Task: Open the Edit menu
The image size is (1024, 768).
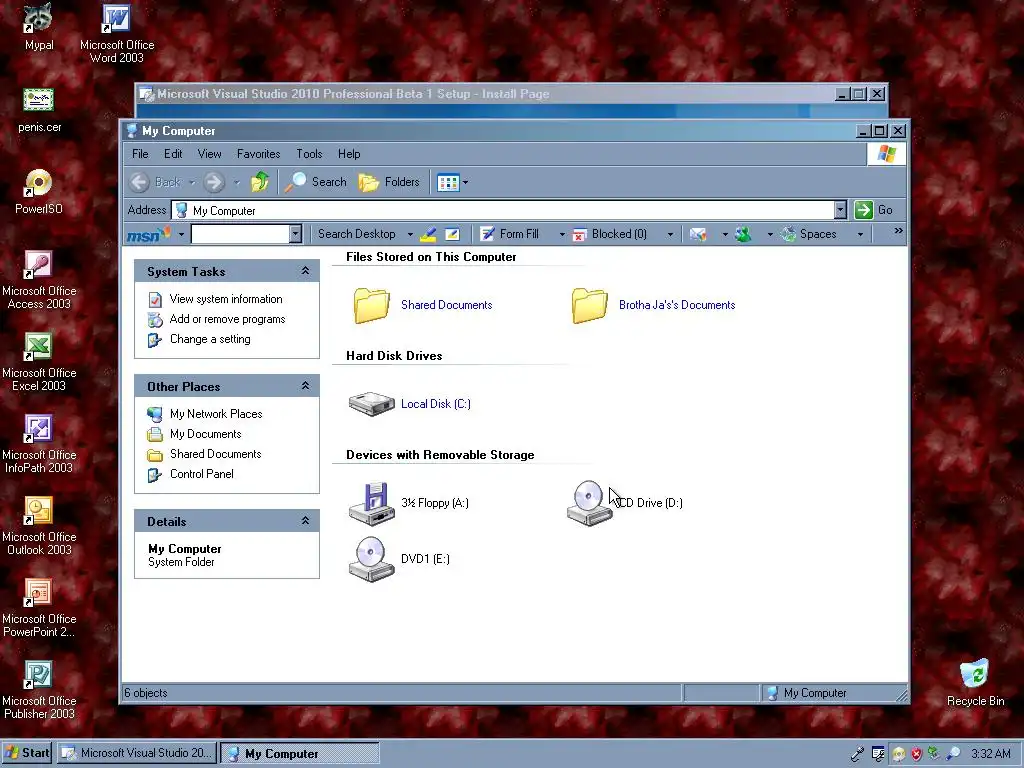Action: [x=173, y=154]
